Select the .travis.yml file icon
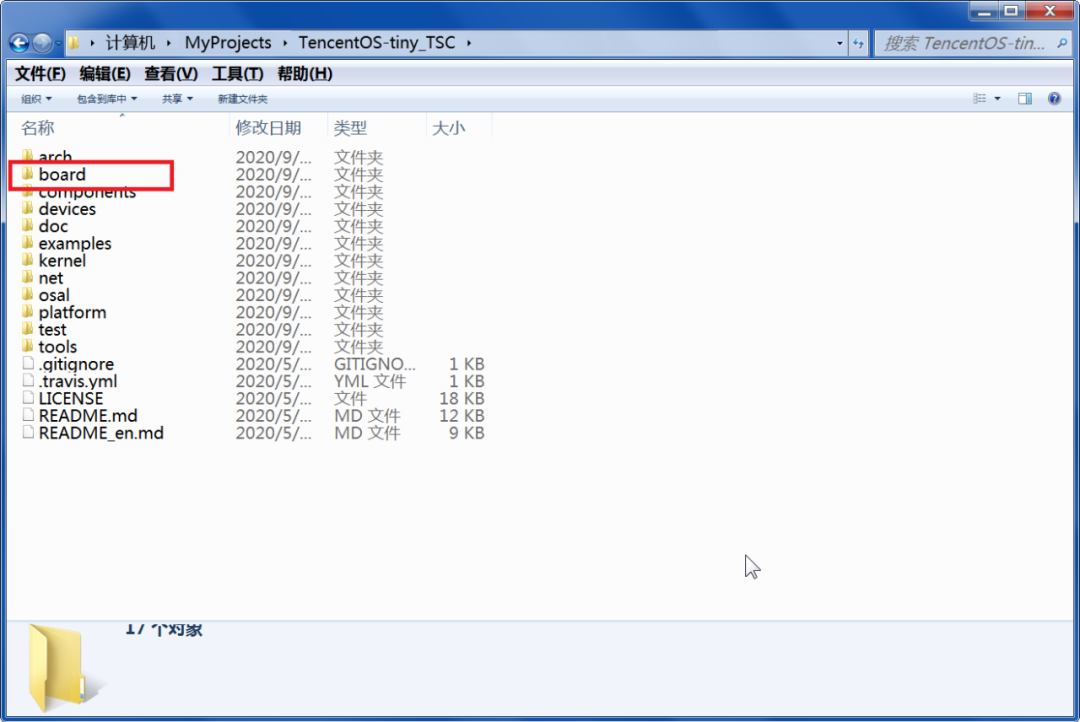 click(28, 380)
